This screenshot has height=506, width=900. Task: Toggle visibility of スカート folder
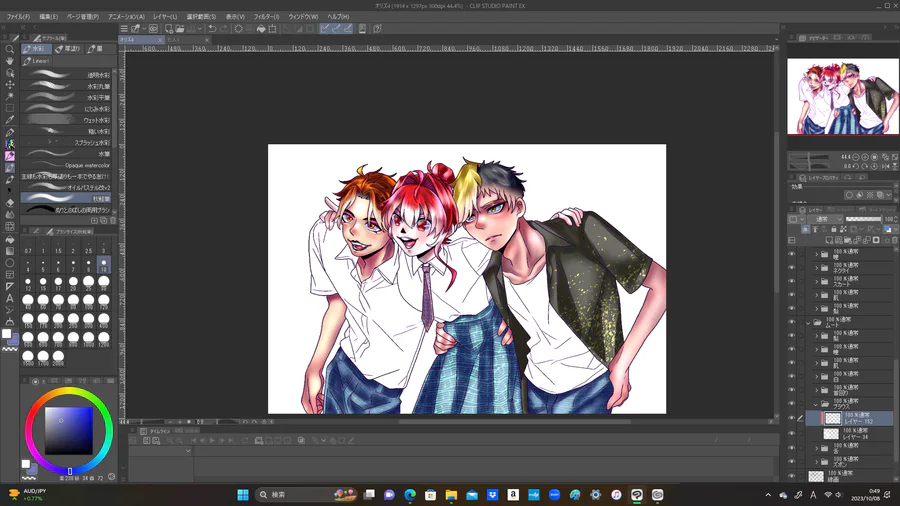click(792, 281)
